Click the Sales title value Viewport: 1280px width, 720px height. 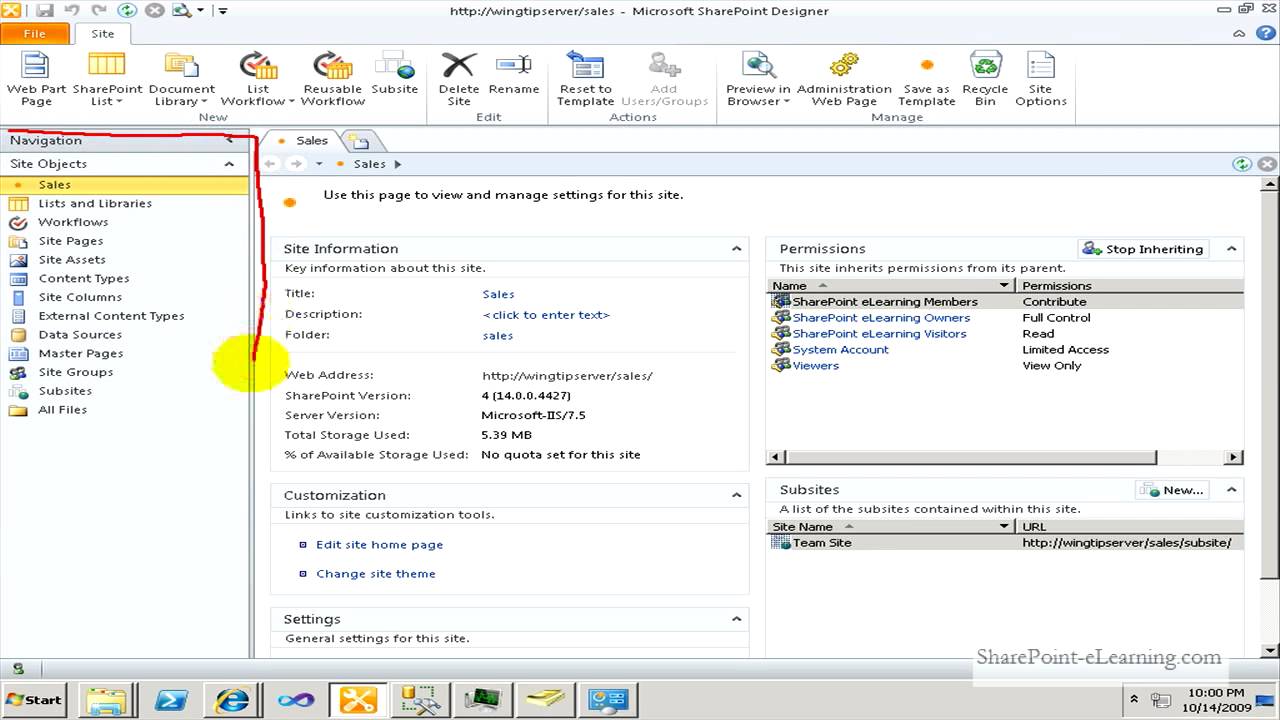(x=498, y=294)
